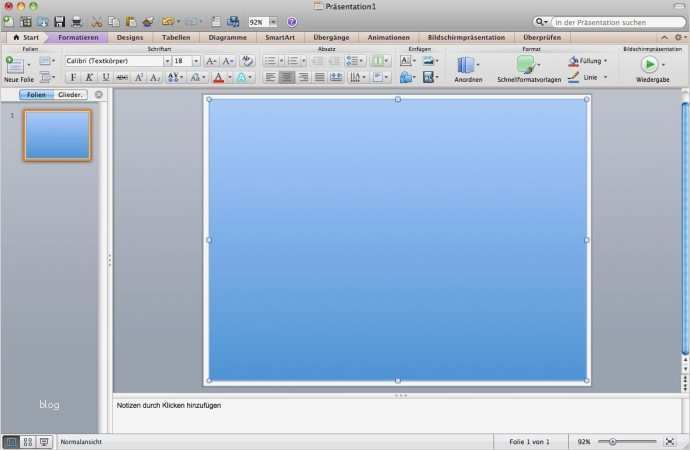Click the purple Help question mark icon
The height and width of the screenshot is (450, 690).
[292, 22]
